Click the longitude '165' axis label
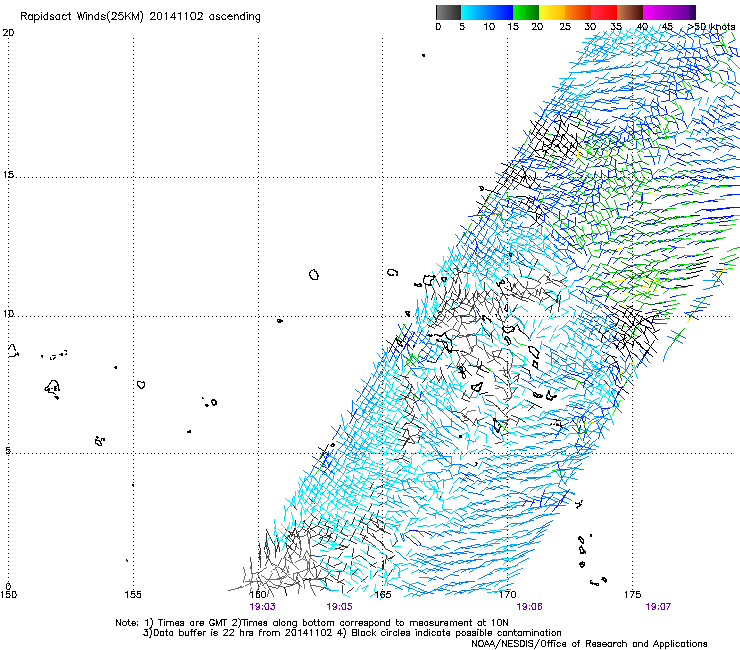 pyautogui.click(x=383, y=594)
